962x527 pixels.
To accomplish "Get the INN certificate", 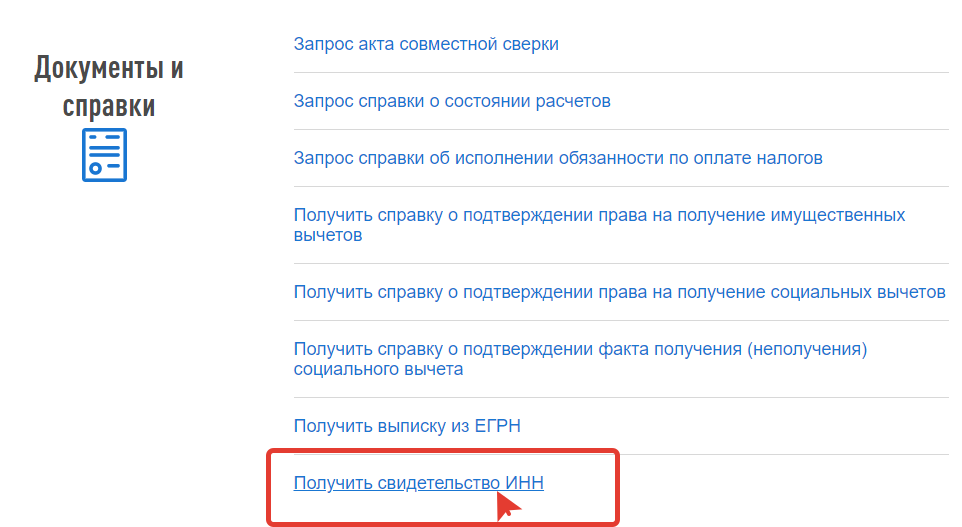I will coord(418,483).
